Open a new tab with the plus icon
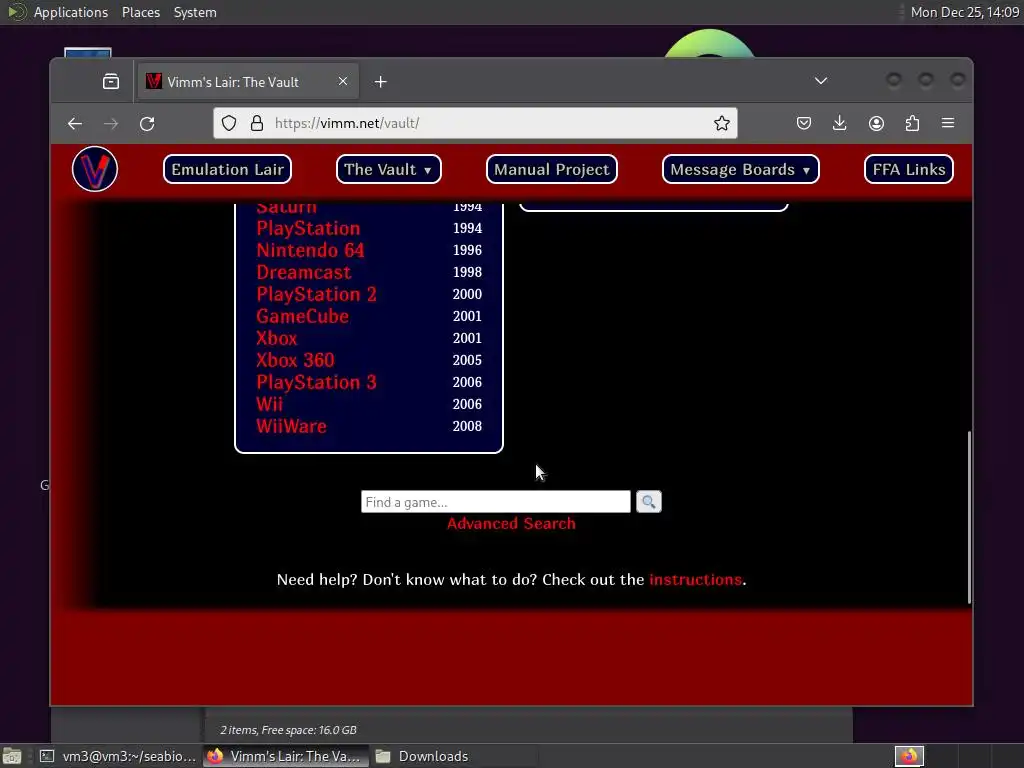Viewport: 1024px width, 768px height. click(x=381, y=82)
